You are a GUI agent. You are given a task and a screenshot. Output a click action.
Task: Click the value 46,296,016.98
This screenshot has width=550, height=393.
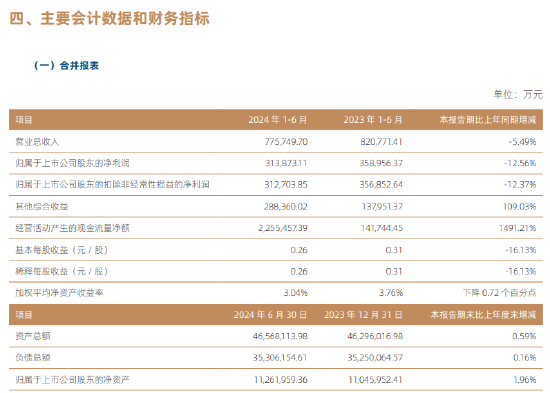(x=375, y=336)
